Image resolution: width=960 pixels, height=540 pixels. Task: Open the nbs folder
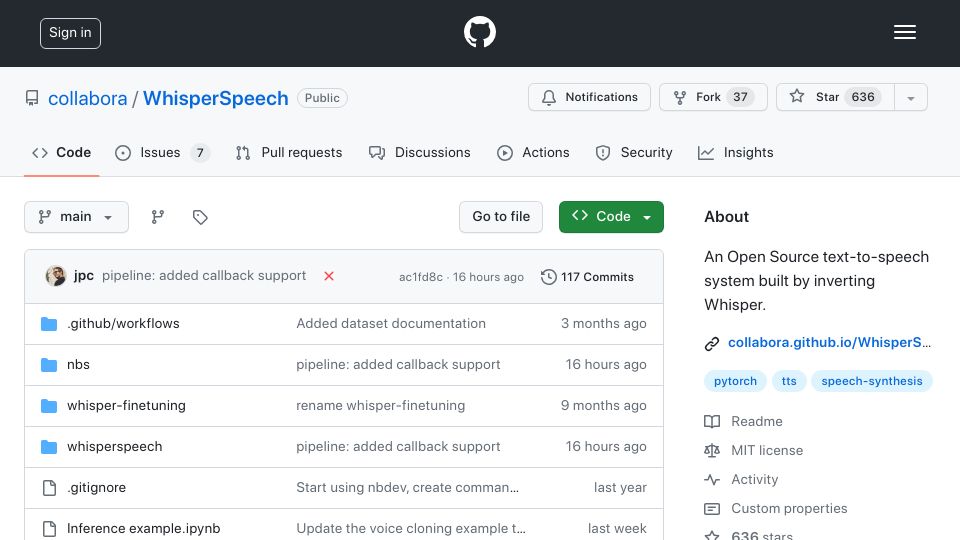pyautogui.click(x=78, y=364)
